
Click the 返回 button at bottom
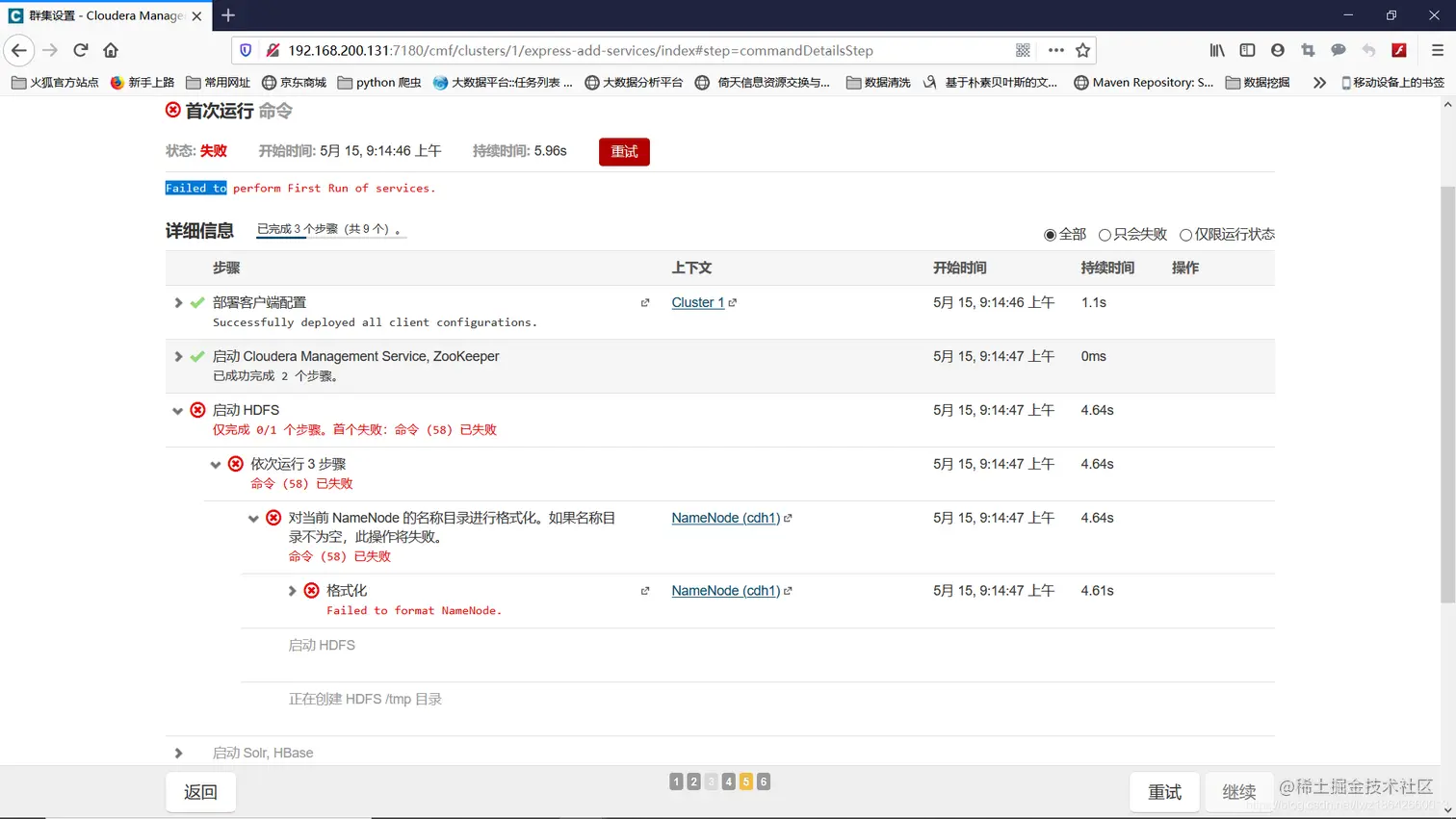[200, 792]
